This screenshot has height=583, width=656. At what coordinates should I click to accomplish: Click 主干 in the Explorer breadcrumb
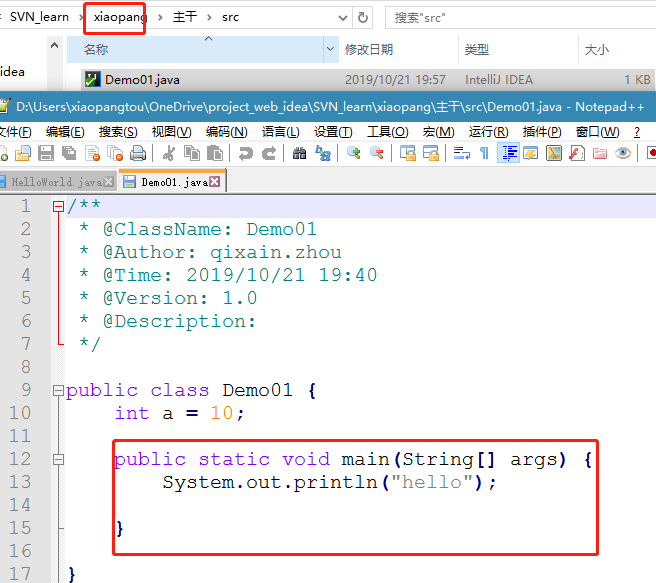point(184,17)
